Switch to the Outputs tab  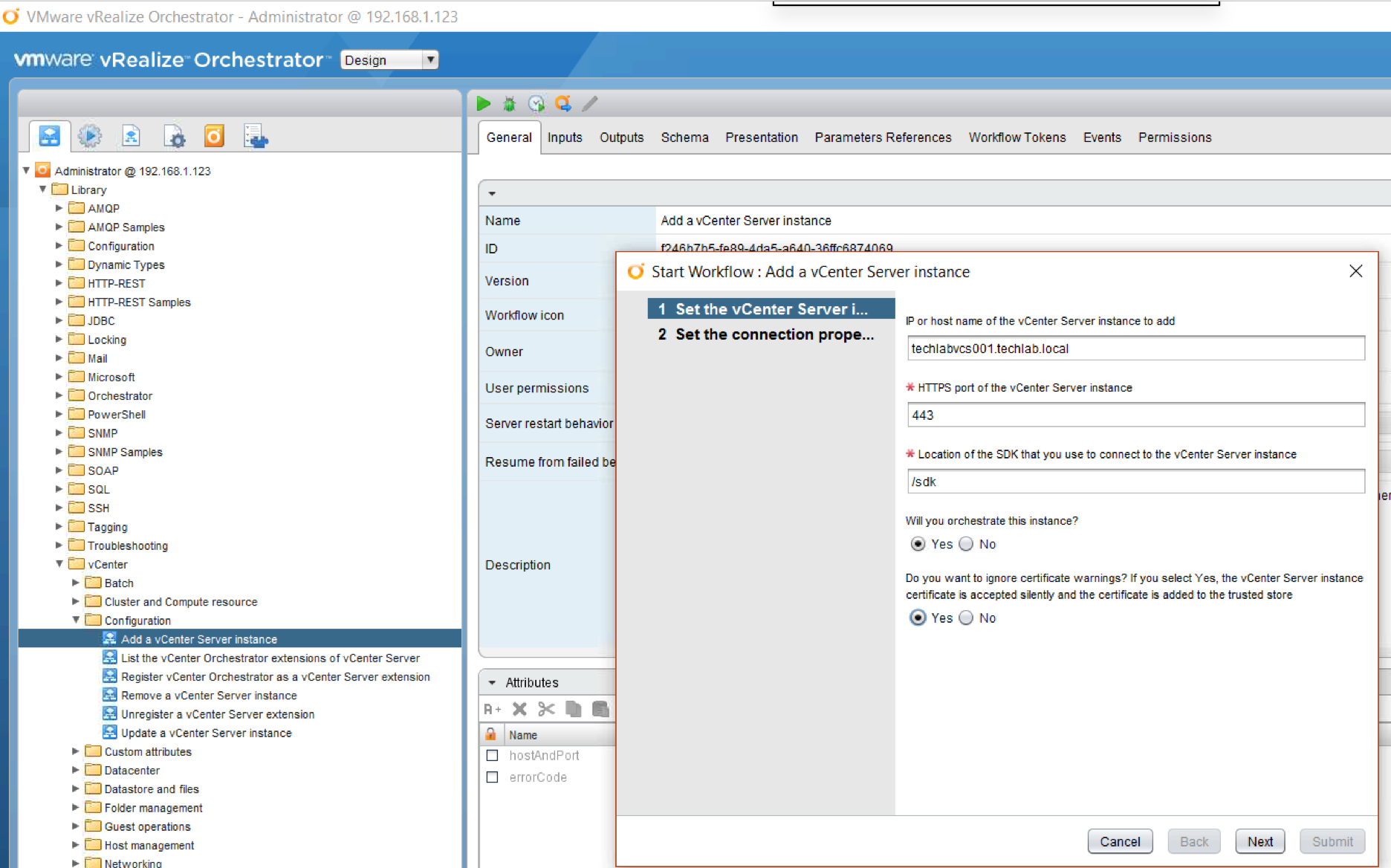click(622, 137)
